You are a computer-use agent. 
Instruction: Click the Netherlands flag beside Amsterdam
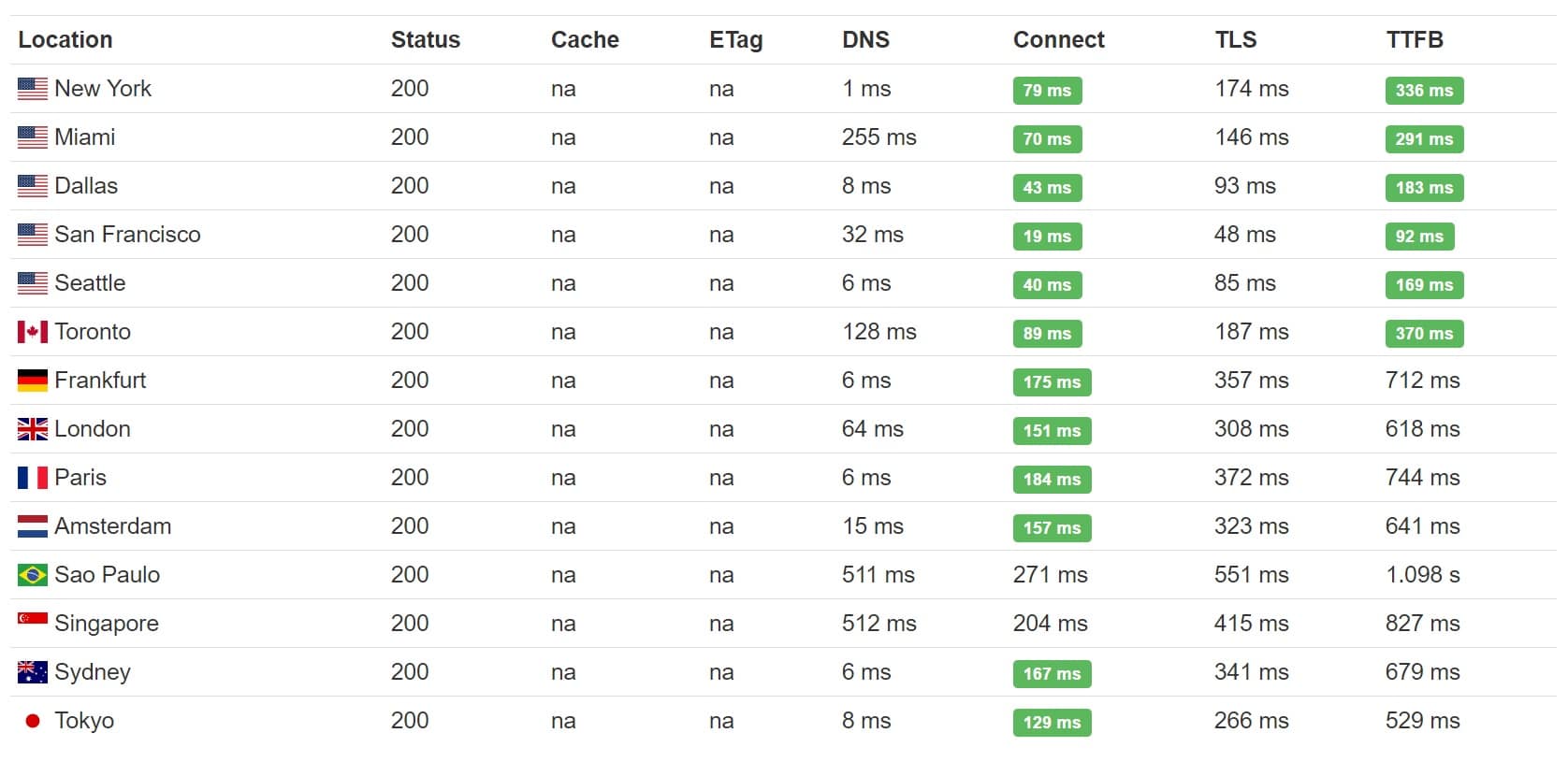[x=32, y=526]
